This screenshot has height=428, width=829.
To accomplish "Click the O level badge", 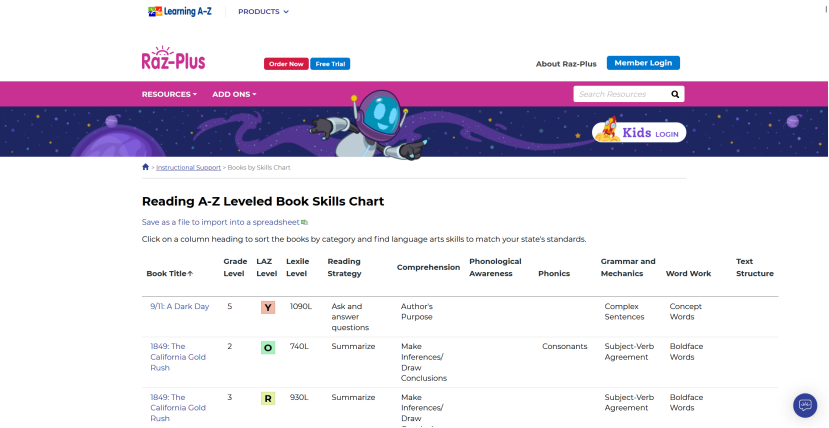I will (x=268, y=348).
